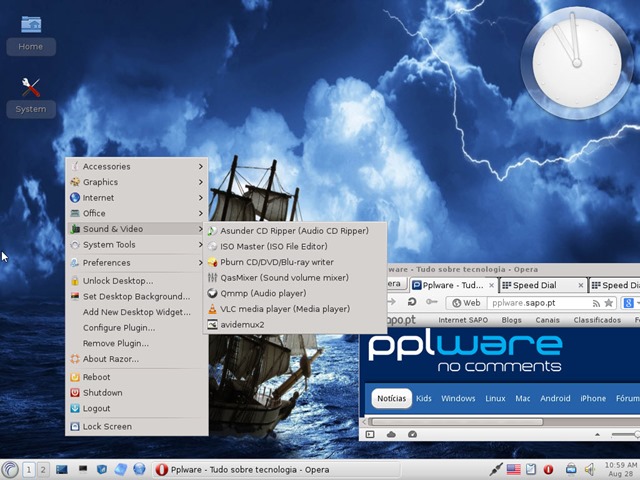
Task: Launch avidemux2 from the submenu
Action: click(x=294, y=325)
